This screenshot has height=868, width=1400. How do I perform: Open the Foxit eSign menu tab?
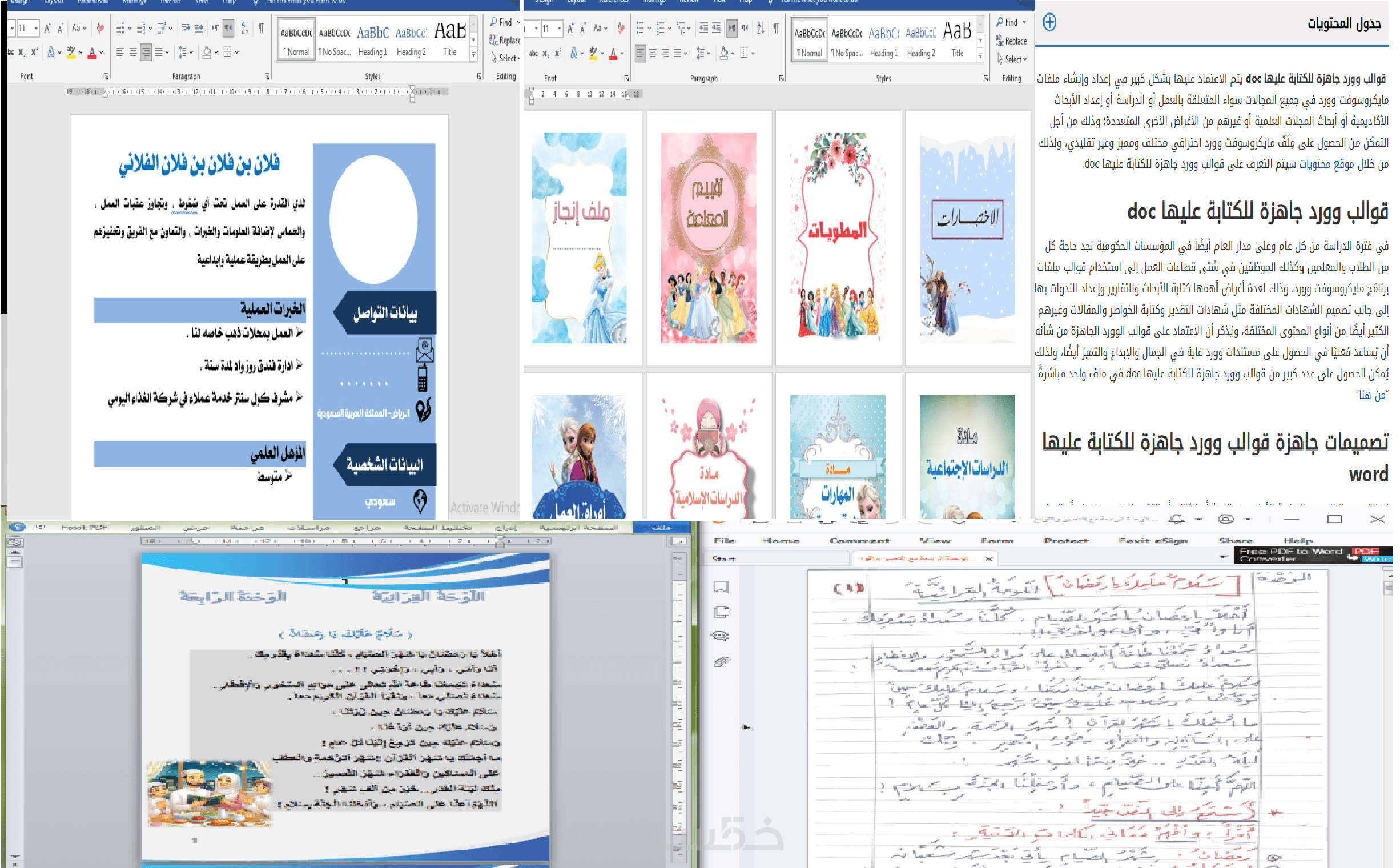coord(1152,540)
